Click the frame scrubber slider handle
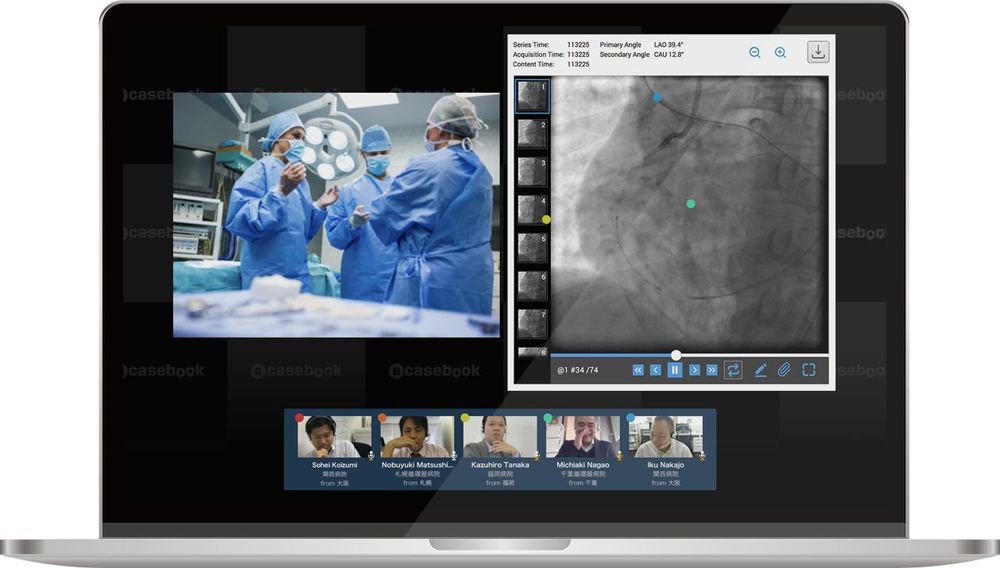1000x568 pixels. [677, 355]
